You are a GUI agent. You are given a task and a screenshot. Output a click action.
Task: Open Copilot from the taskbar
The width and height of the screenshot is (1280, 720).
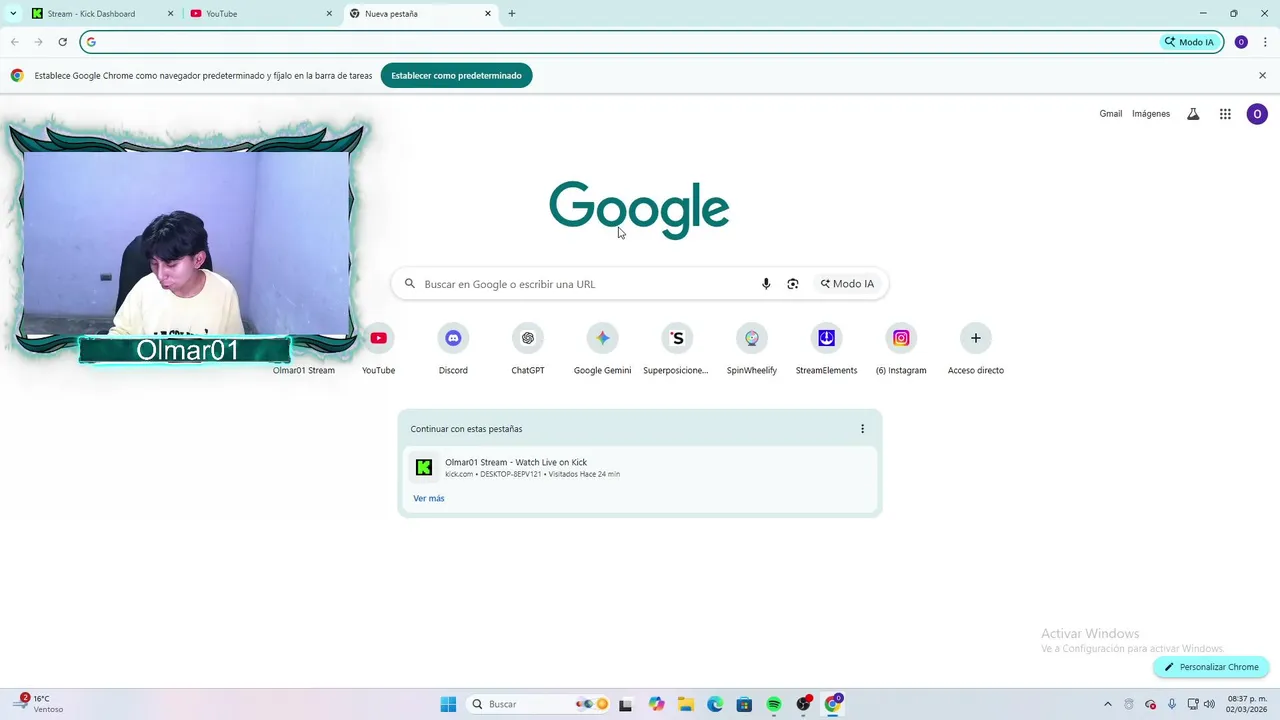click(656, 704)
